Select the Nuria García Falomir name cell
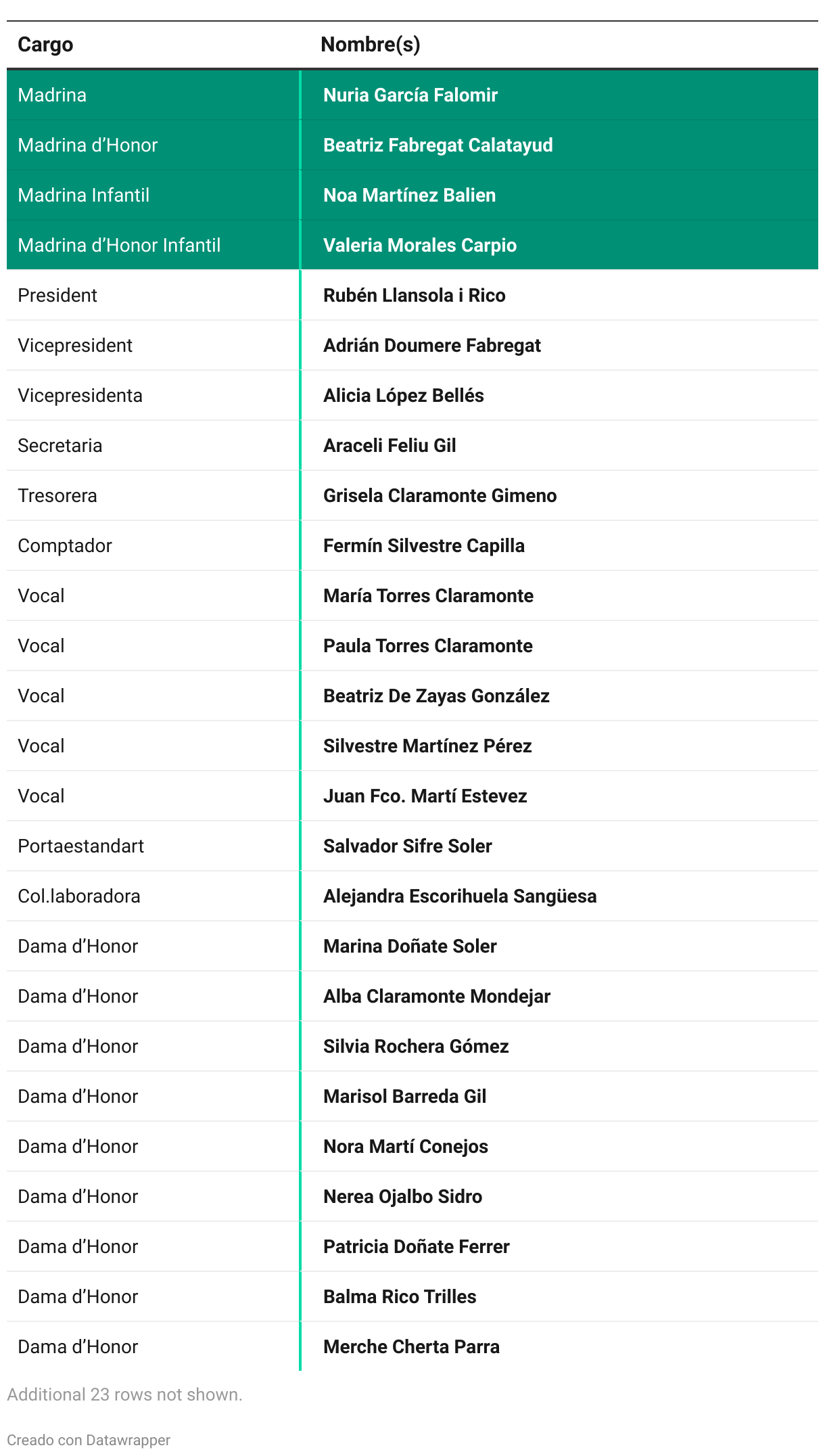Image resolution: width=825 pixels, height=1456 pixels. (x=410, y=95)
